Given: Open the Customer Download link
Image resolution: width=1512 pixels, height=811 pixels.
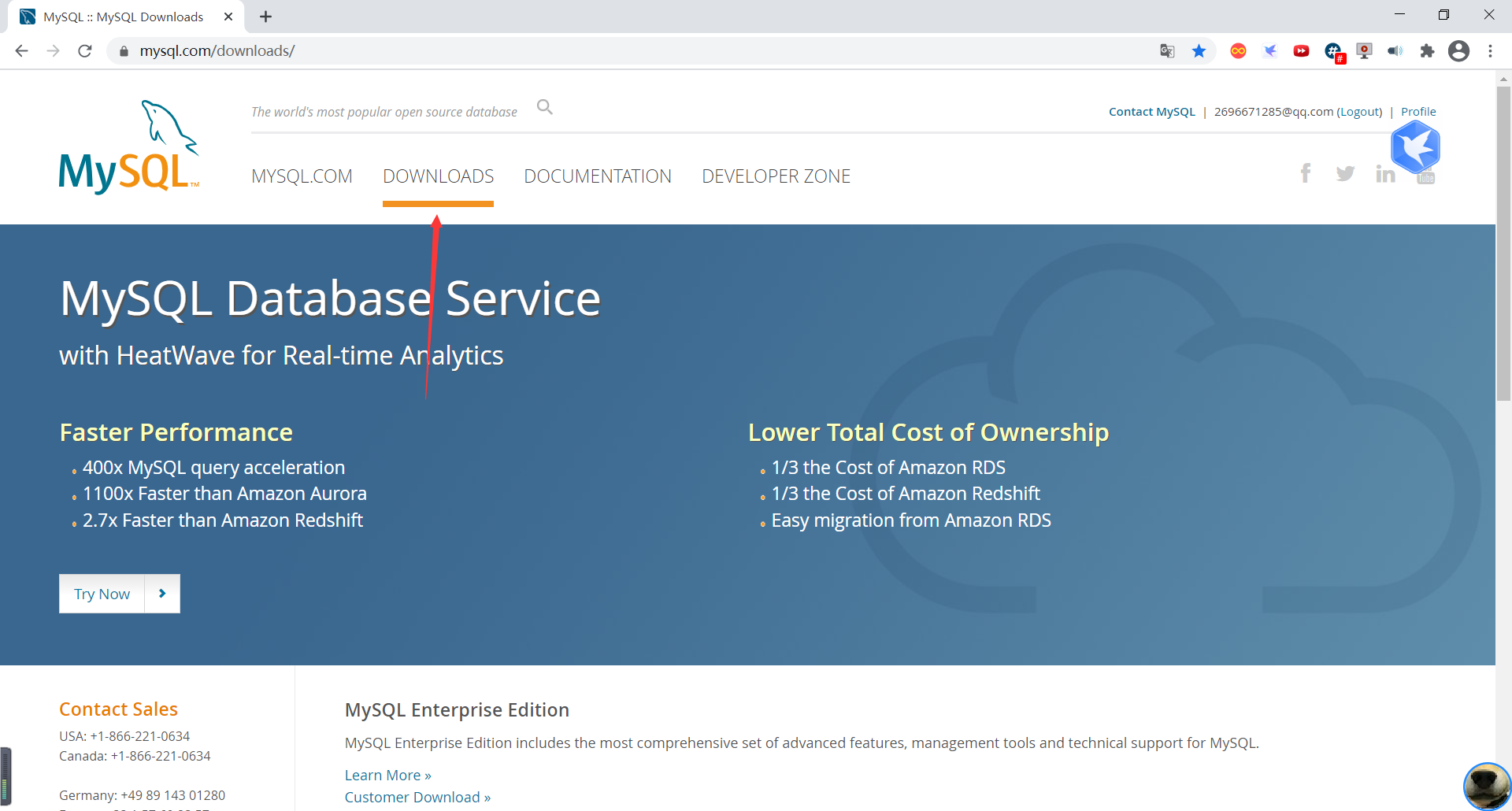Looking at the screenshot, I should 417,798.
